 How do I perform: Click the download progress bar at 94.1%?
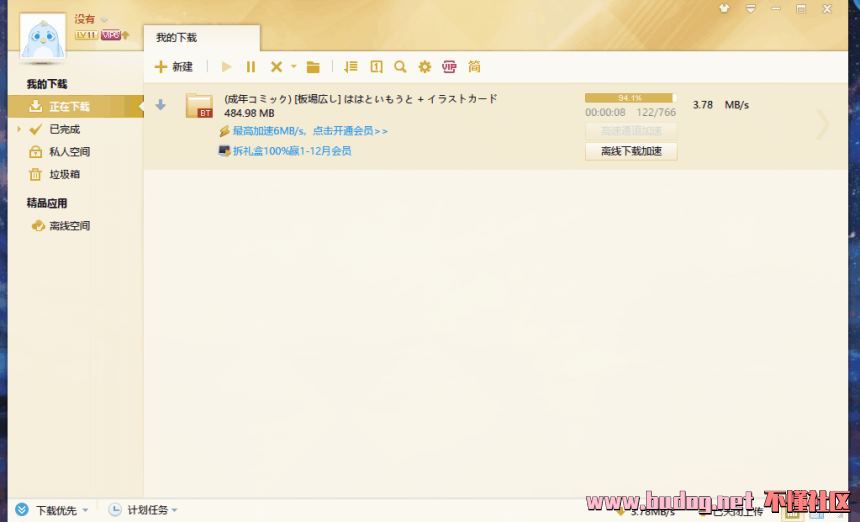tap(629, 98)
